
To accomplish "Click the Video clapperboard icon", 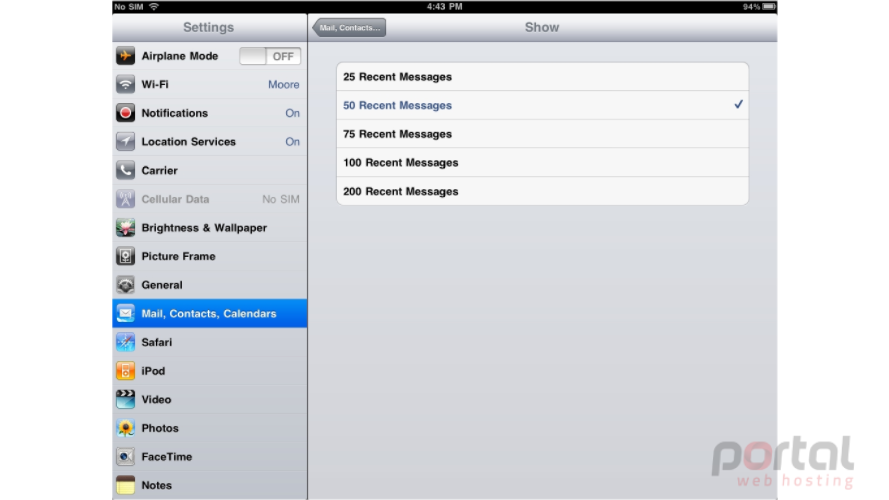I will click(125, 399).
